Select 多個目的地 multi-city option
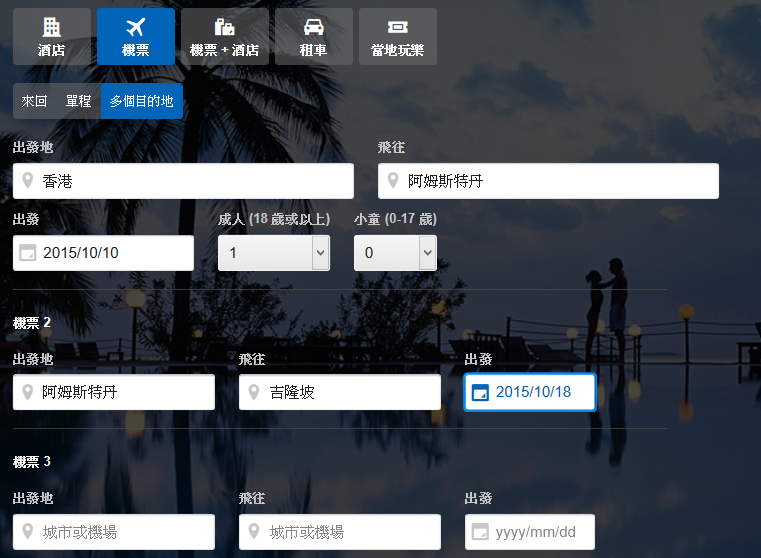 pyautogui.click(x=142, y=101)
